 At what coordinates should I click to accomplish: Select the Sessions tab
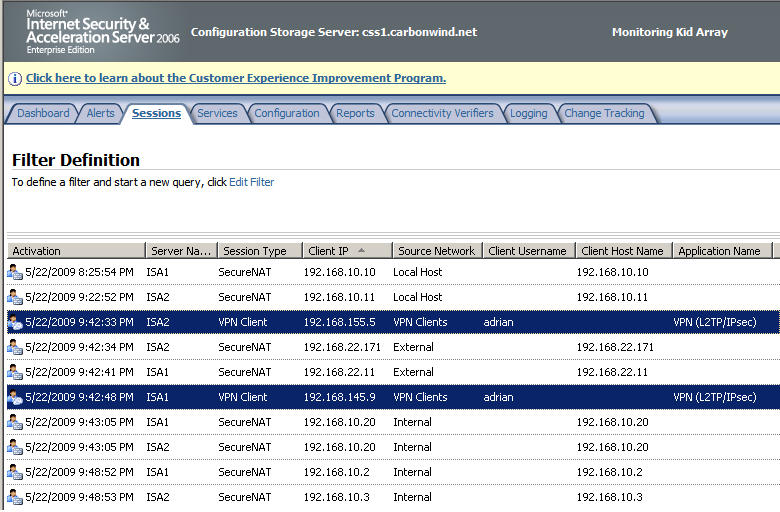156,113
